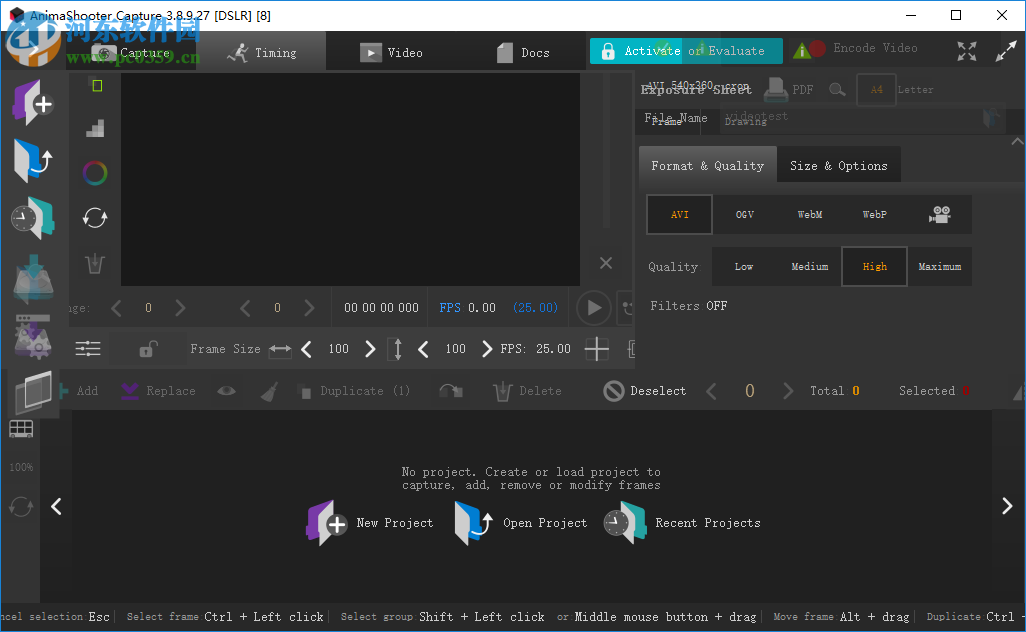This screenshot has height=632, width=1026.
Task: Click the refresh rotation icon in the sidebar
Action: tap(94, 217)
